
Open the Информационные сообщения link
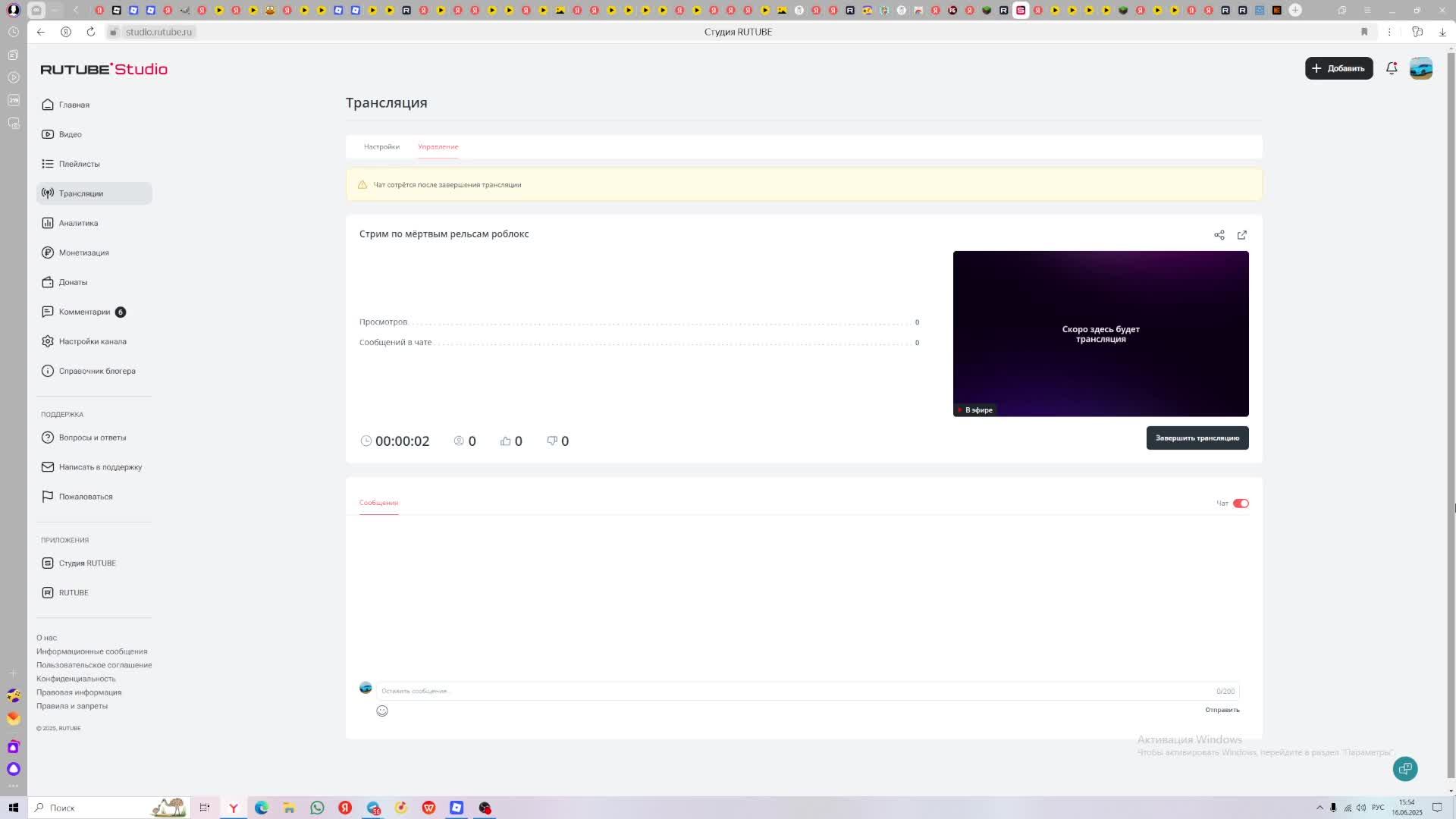click(x=92, y=651)
